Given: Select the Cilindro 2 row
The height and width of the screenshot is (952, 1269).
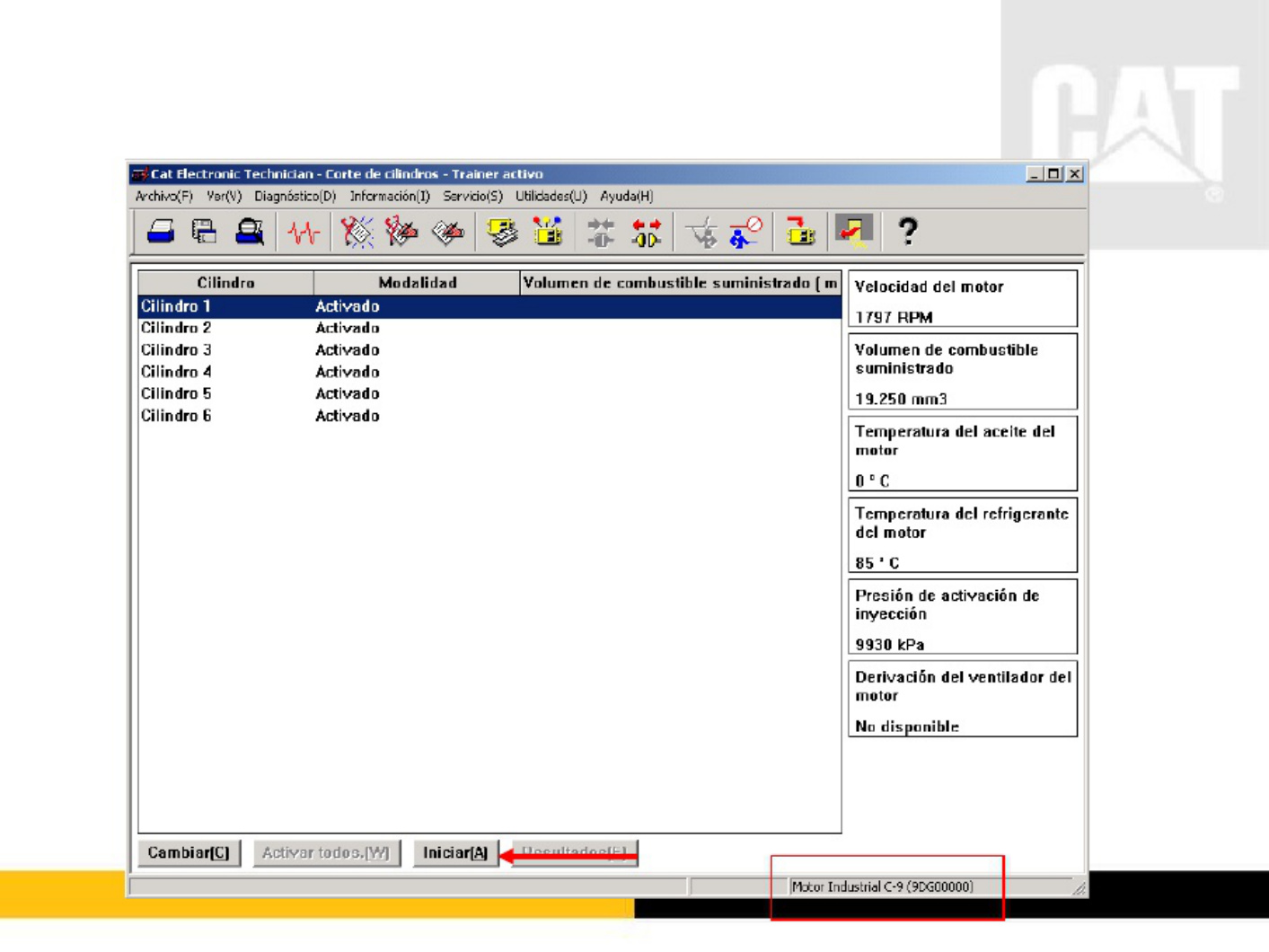Looking at the screenshot, I should [489, 328].
